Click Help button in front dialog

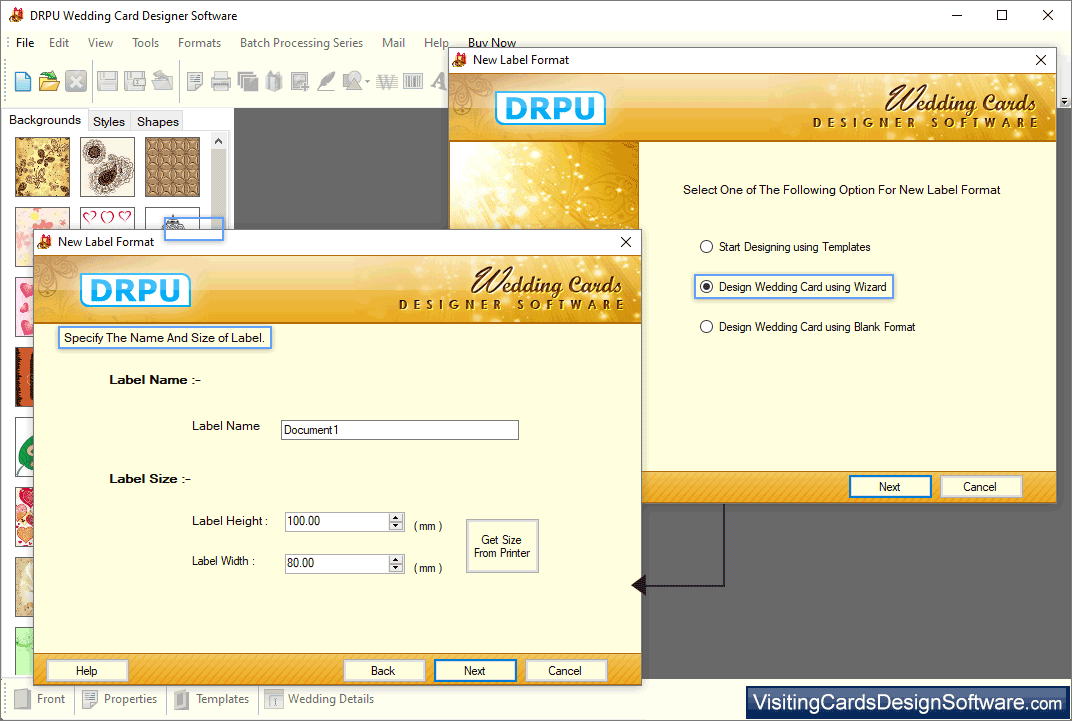[87, 670]
